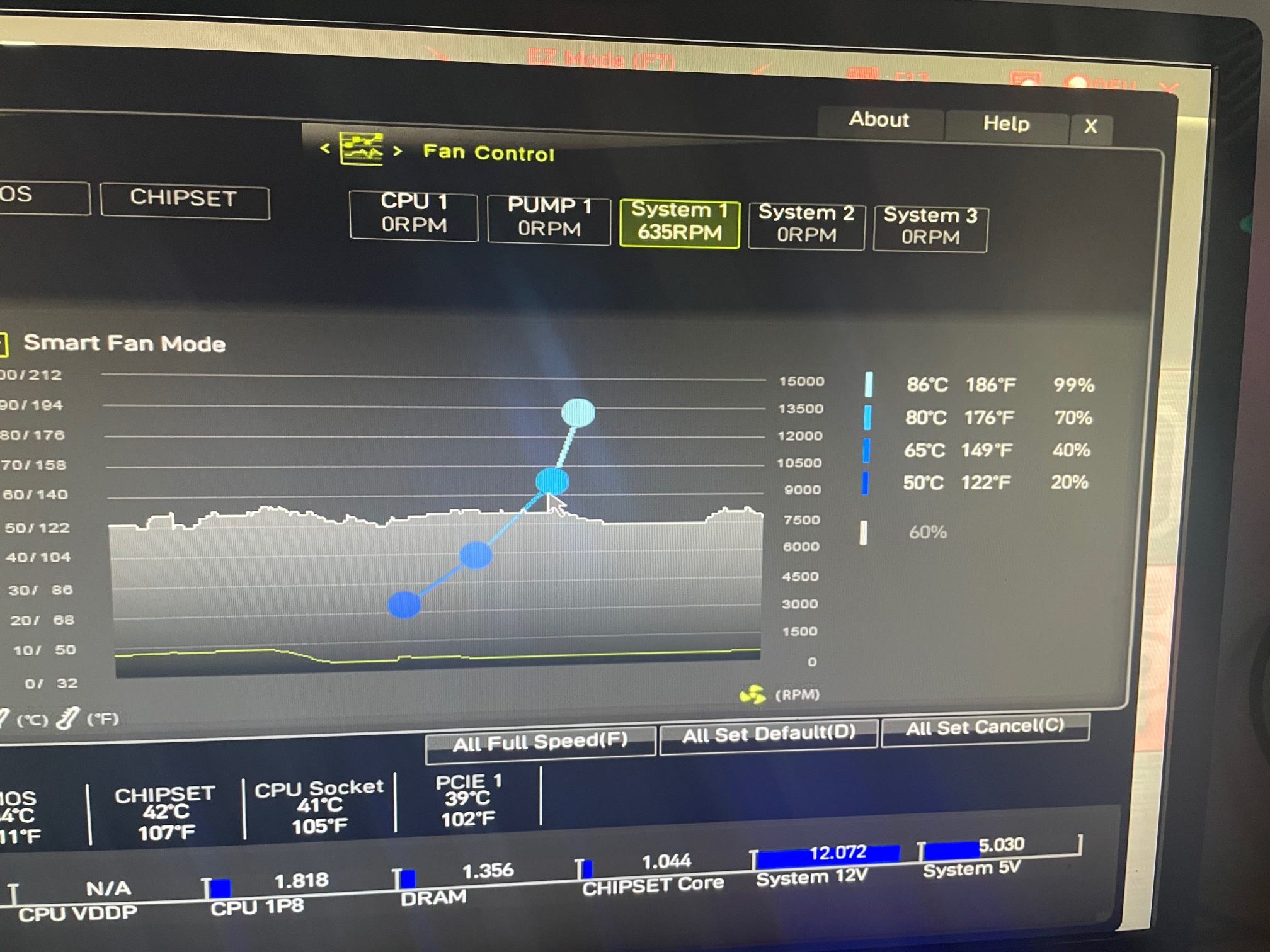The height and width of the screenshot is (952, 1270).
Task: Click the Fan Control graph icon
Action: pos(361,149)
